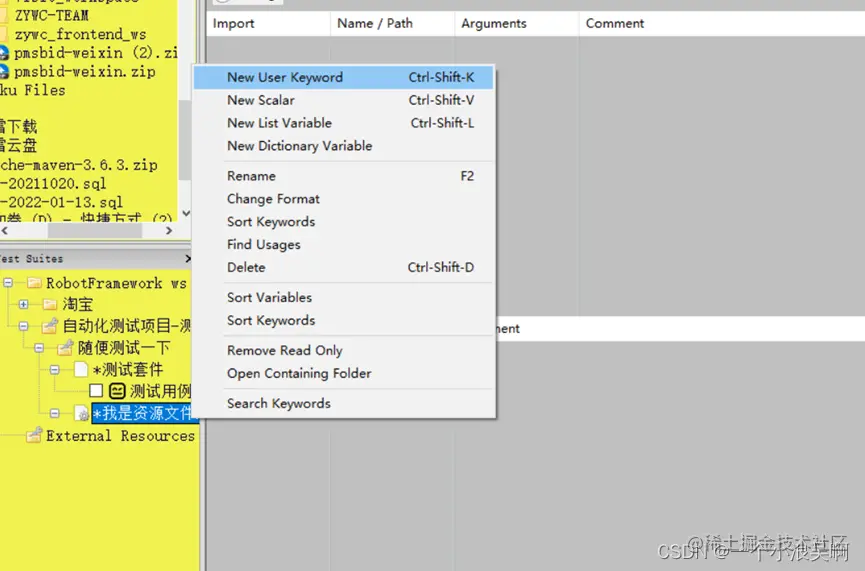Click Rename in the context menu
Image resolution: width=865 pixels, height=571 pixels.
click(343, 176)
